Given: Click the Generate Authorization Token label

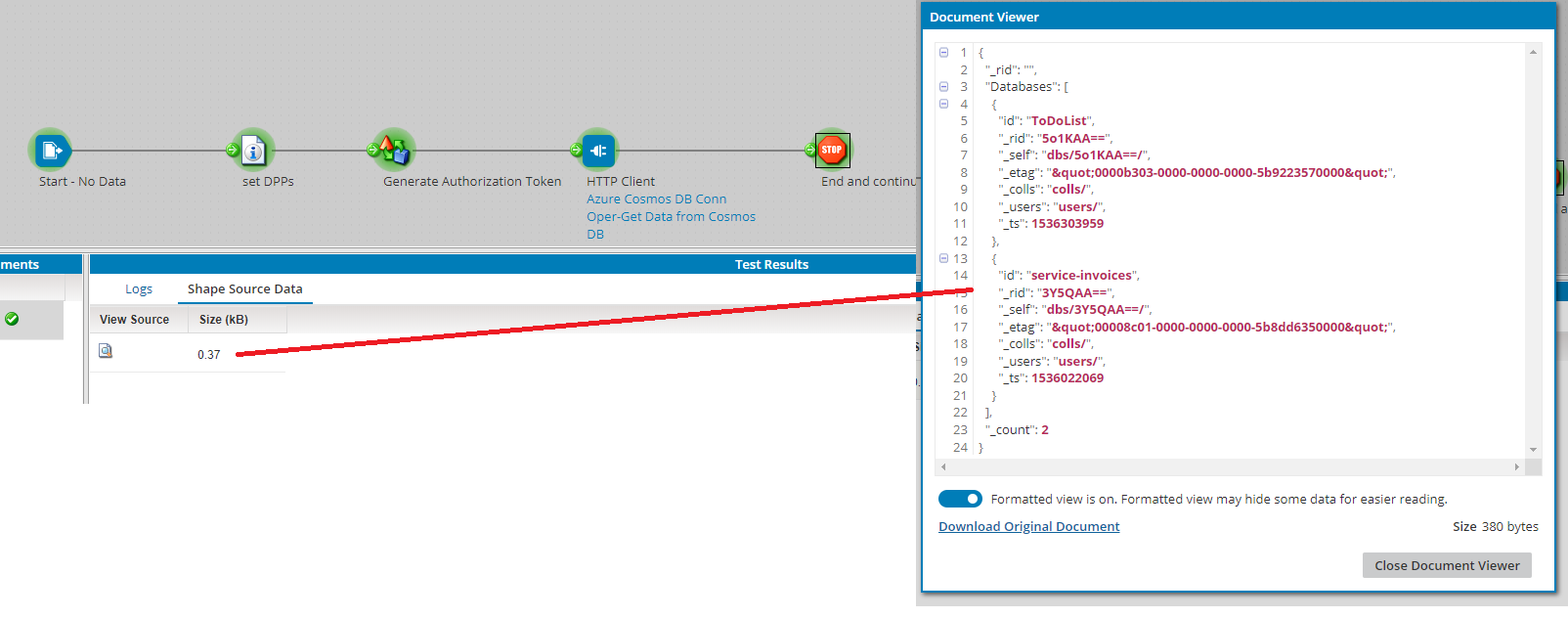Looking at the screenshot, I should 472,182.
